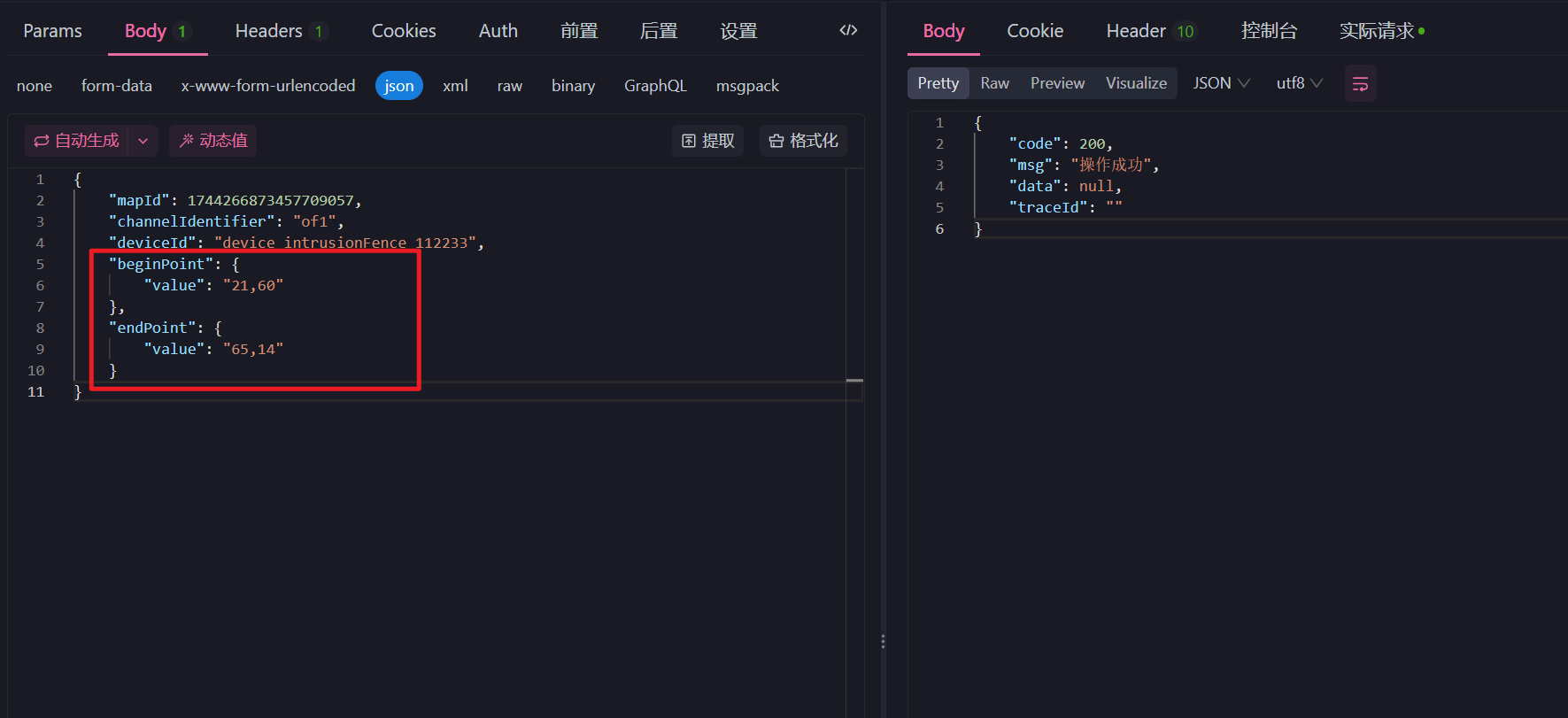Select the msgpack body type
This screenshot has height=718, width=1568.
[x=747, y=86]
